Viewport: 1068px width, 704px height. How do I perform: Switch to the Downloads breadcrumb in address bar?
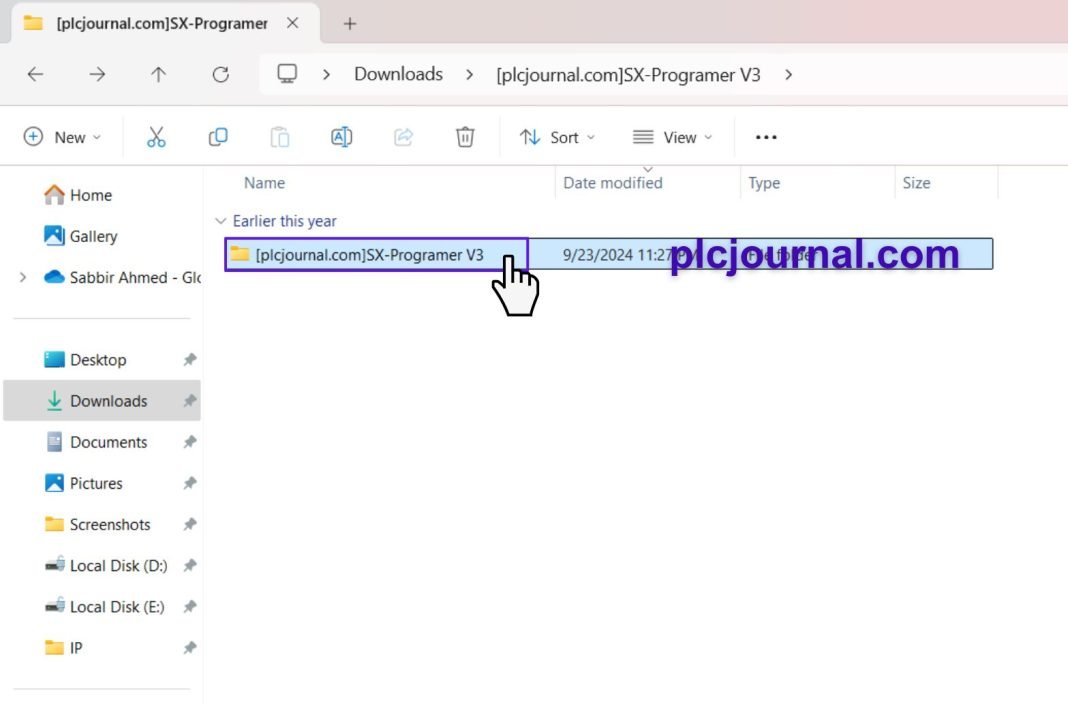(398, 74)
